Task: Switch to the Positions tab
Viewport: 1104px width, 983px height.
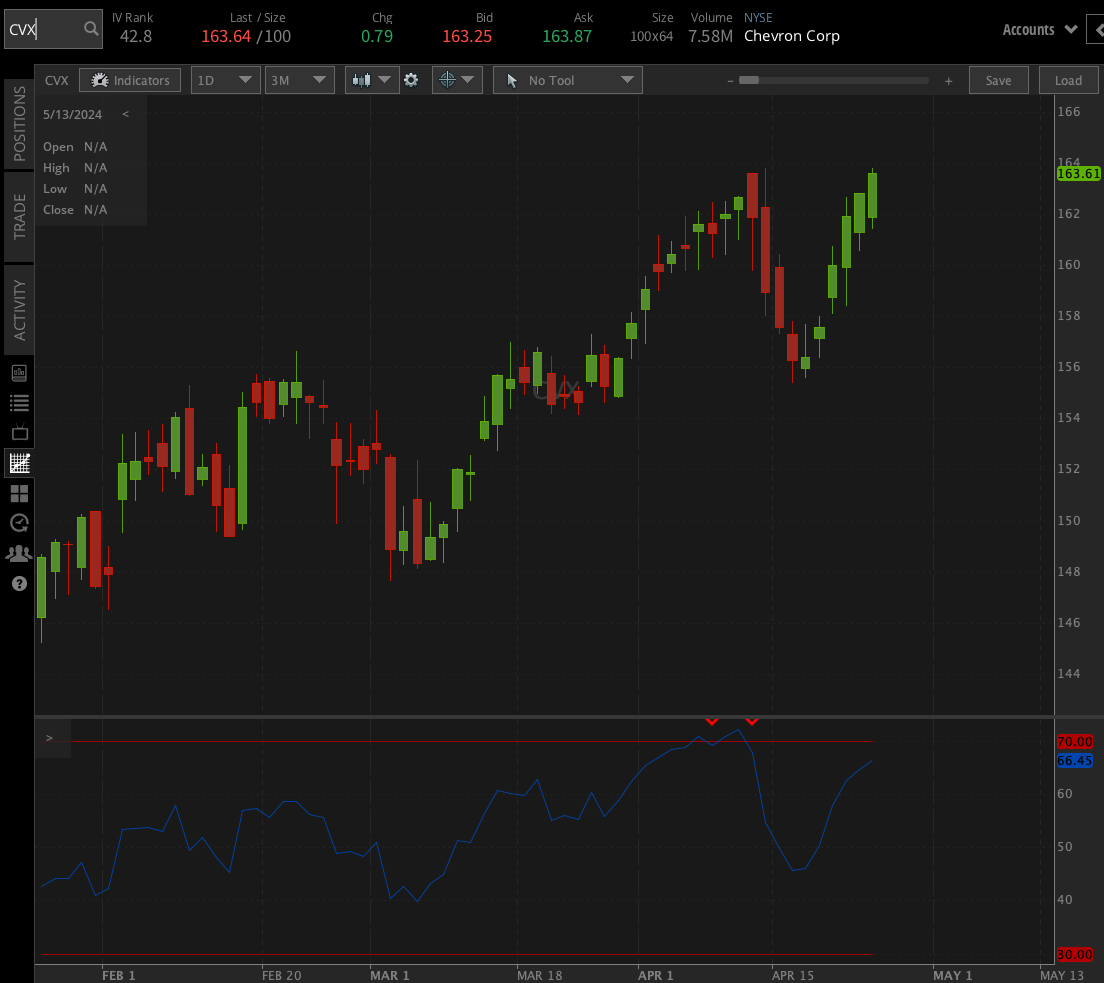Action: 19,124
